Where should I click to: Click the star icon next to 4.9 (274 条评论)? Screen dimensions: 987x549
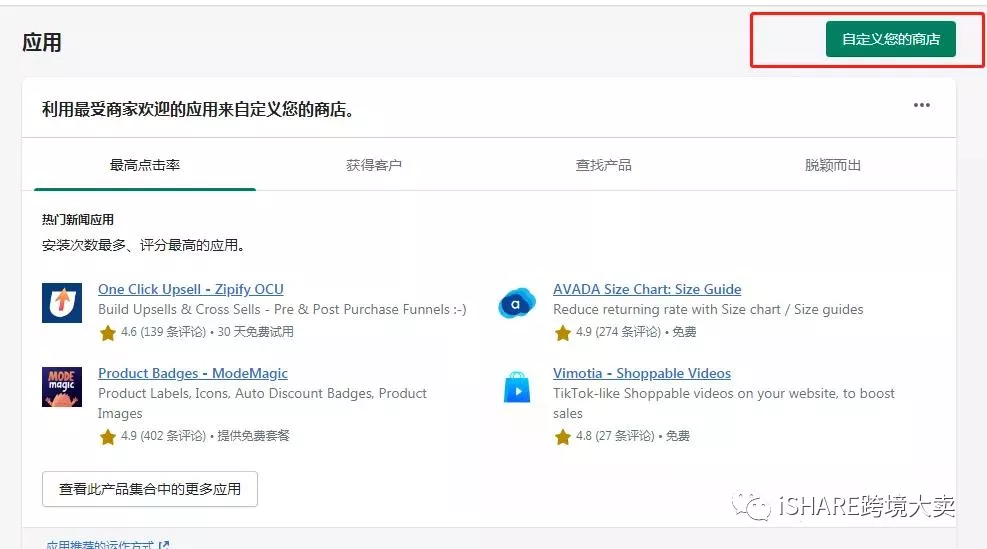coord(563,332)
